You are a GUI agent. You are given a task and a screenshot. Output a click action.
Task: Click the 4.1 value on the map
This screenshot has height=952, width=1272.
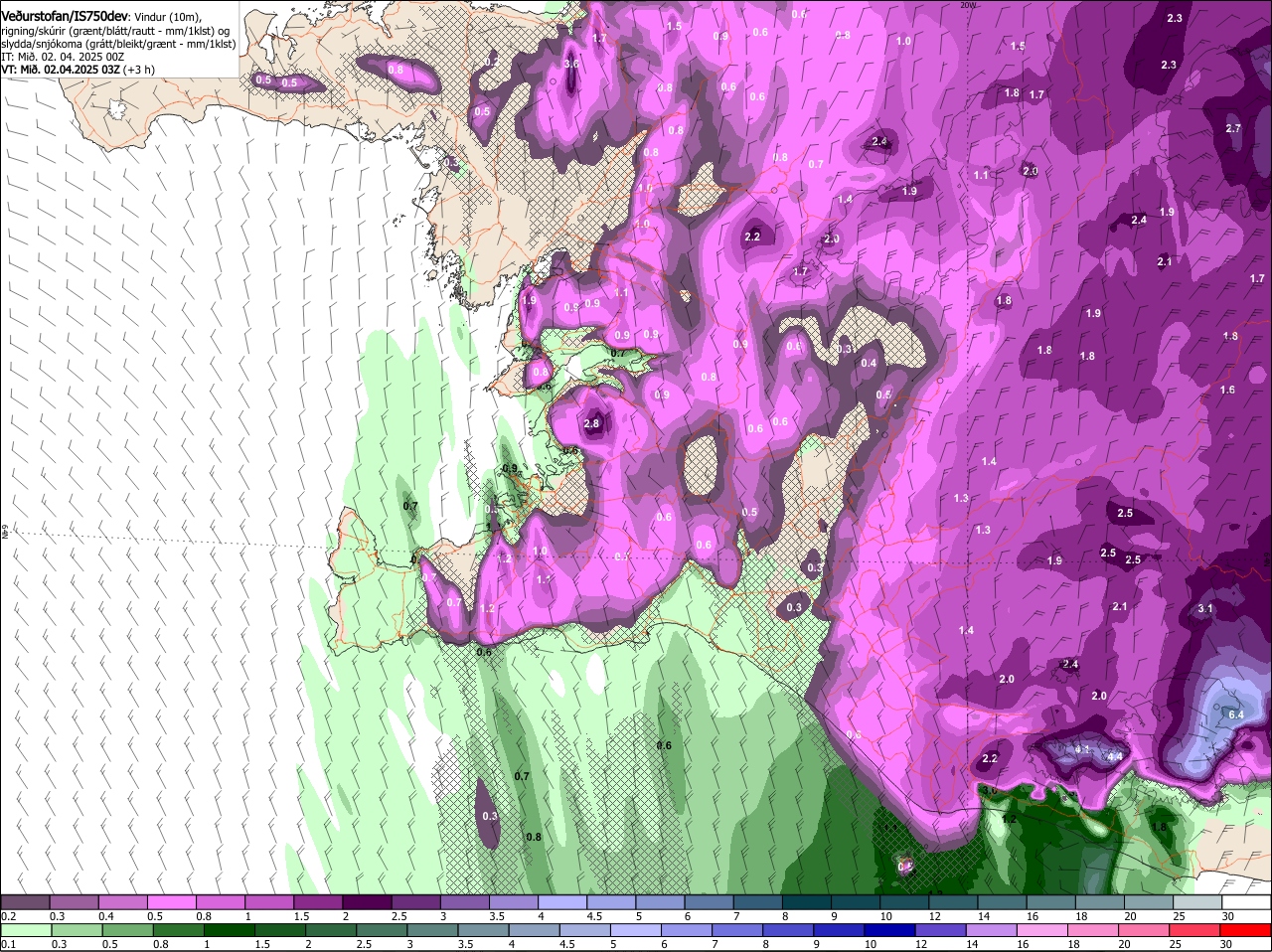(x=1083, y=748)
